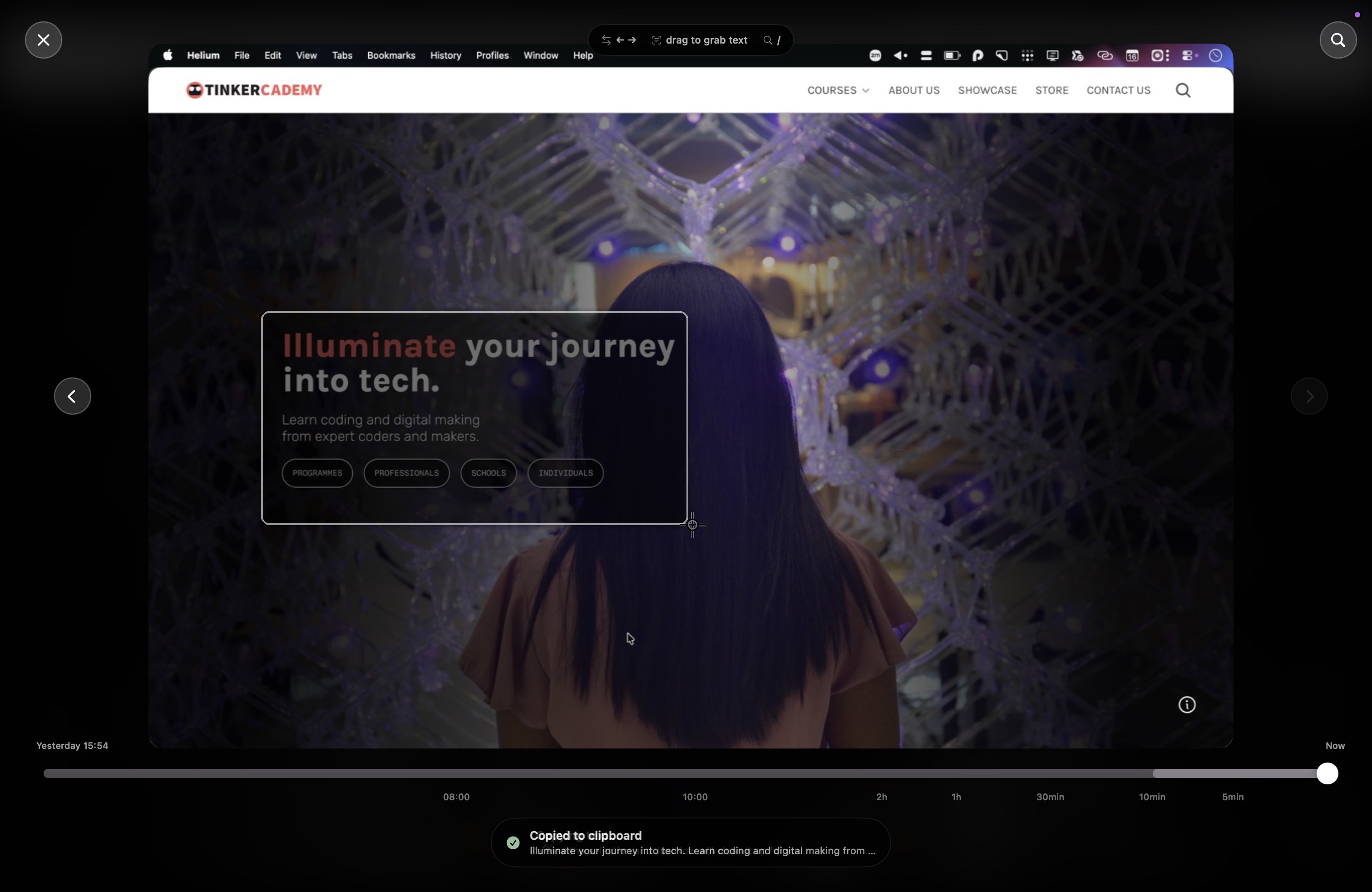Viewport: 1372px width, 892px height.
Task: Click the search magnifier in the floating toolbar
Action: click(768, 40)
